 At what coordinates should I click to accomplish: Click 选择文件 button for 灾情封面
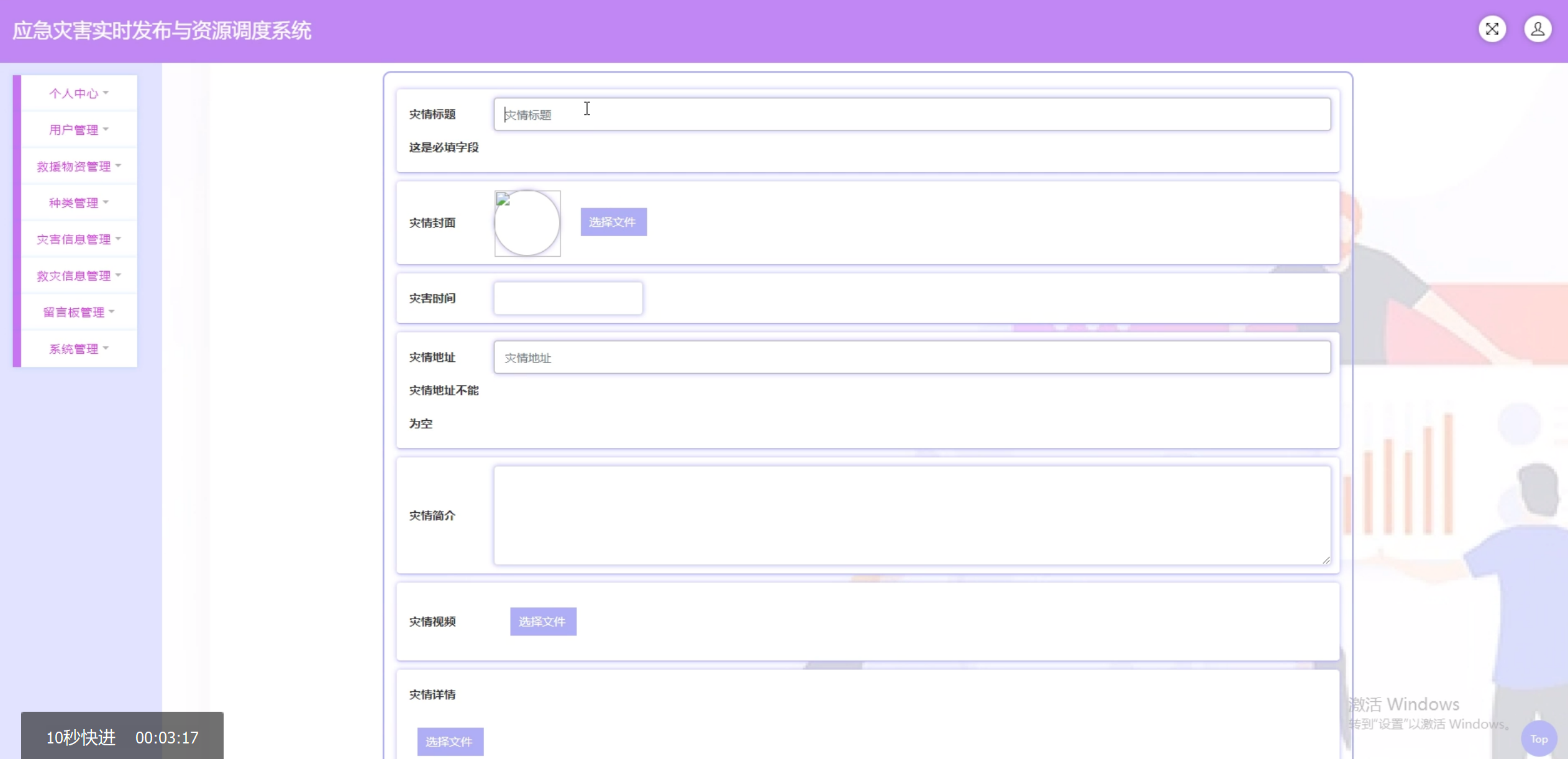(613, 222)
